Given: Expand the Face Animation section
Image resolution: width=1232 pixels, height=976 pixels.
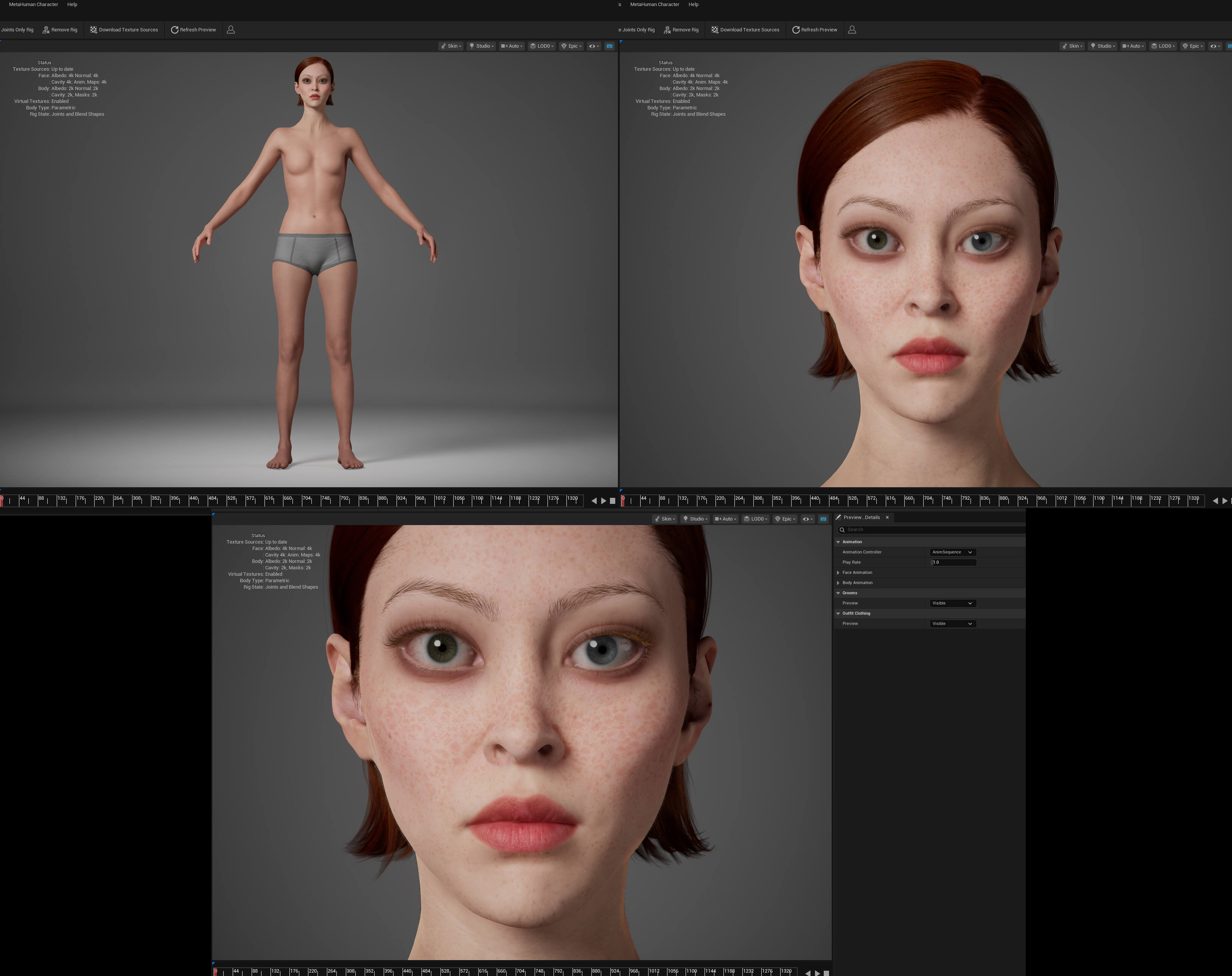Looking at the screenshot, I should 838,573.
